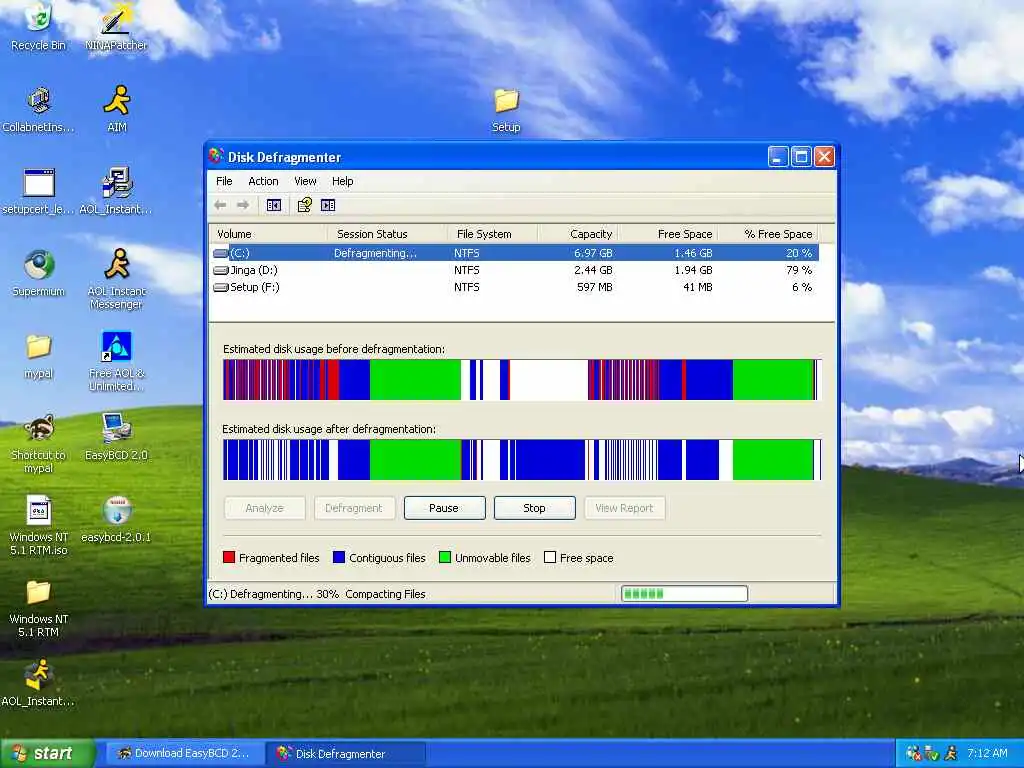Sort by the File System column header
The image size is (1024, 768).
(x=492, y=234)
